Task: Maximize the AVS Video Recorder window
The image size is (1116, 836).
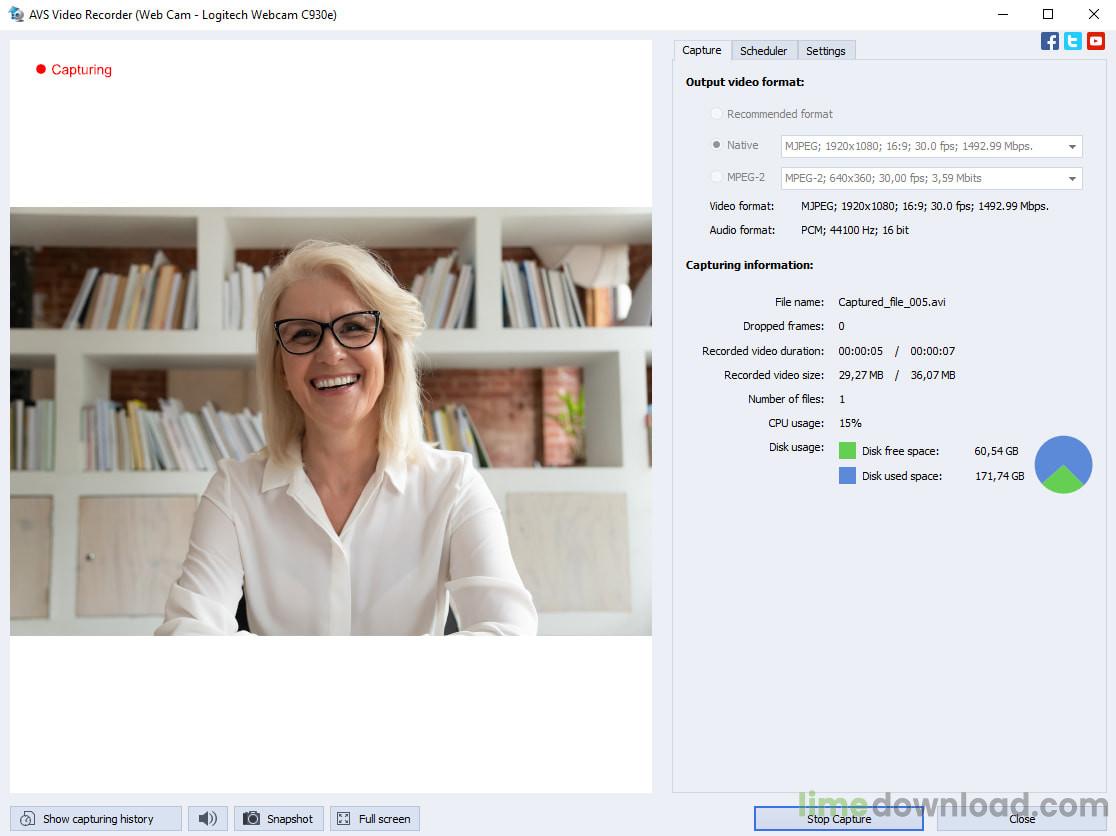Action: tap(1048, 14)
